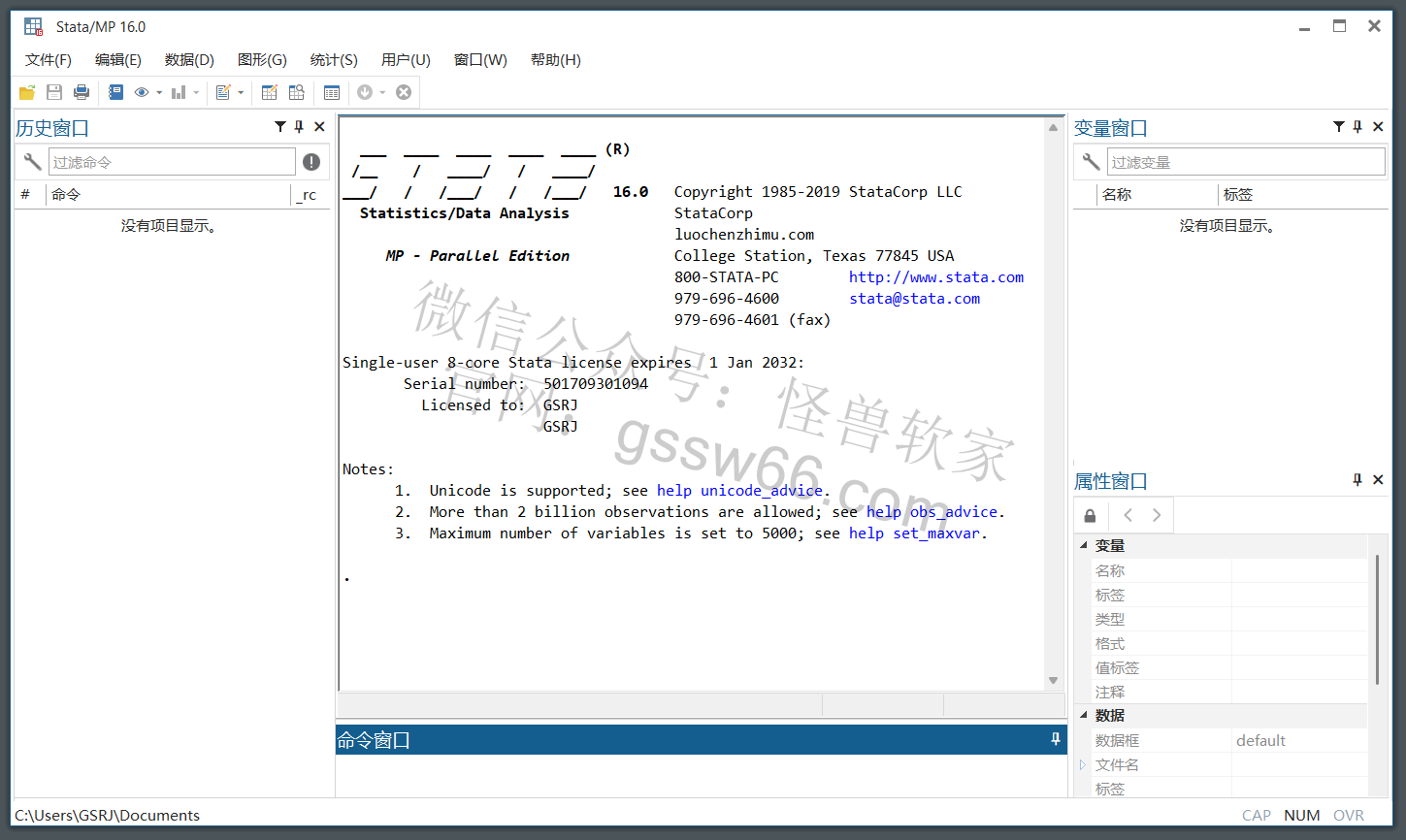
Task: Close the 历史窗口 panel
Action: click(x=319, y=126)
